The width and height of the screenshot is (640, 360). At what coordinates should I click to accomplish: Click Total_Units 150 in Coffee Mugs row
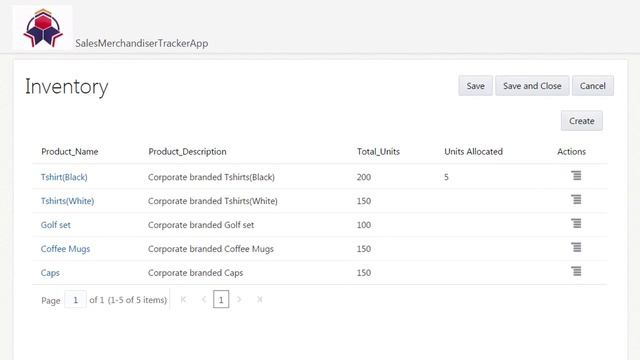coord(364,249)
